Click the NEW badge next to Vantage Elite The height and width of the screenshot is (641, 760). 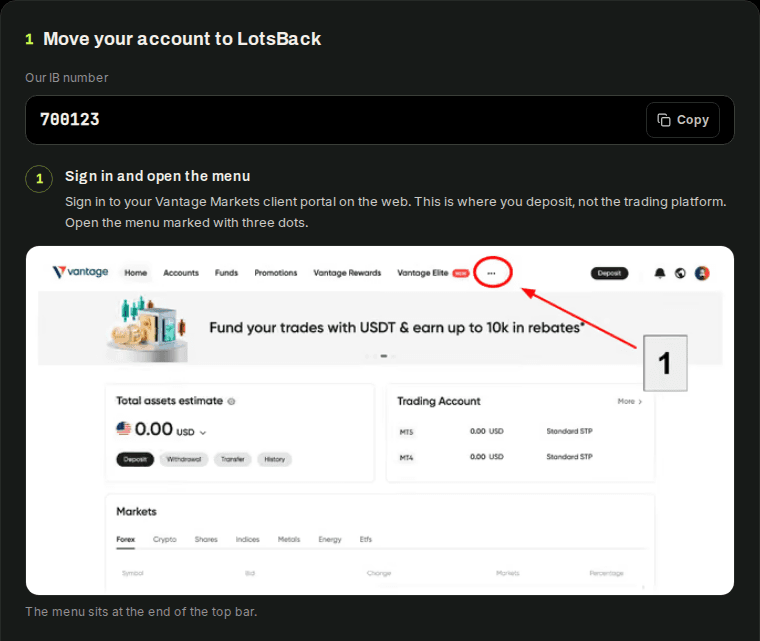(460, 273)
